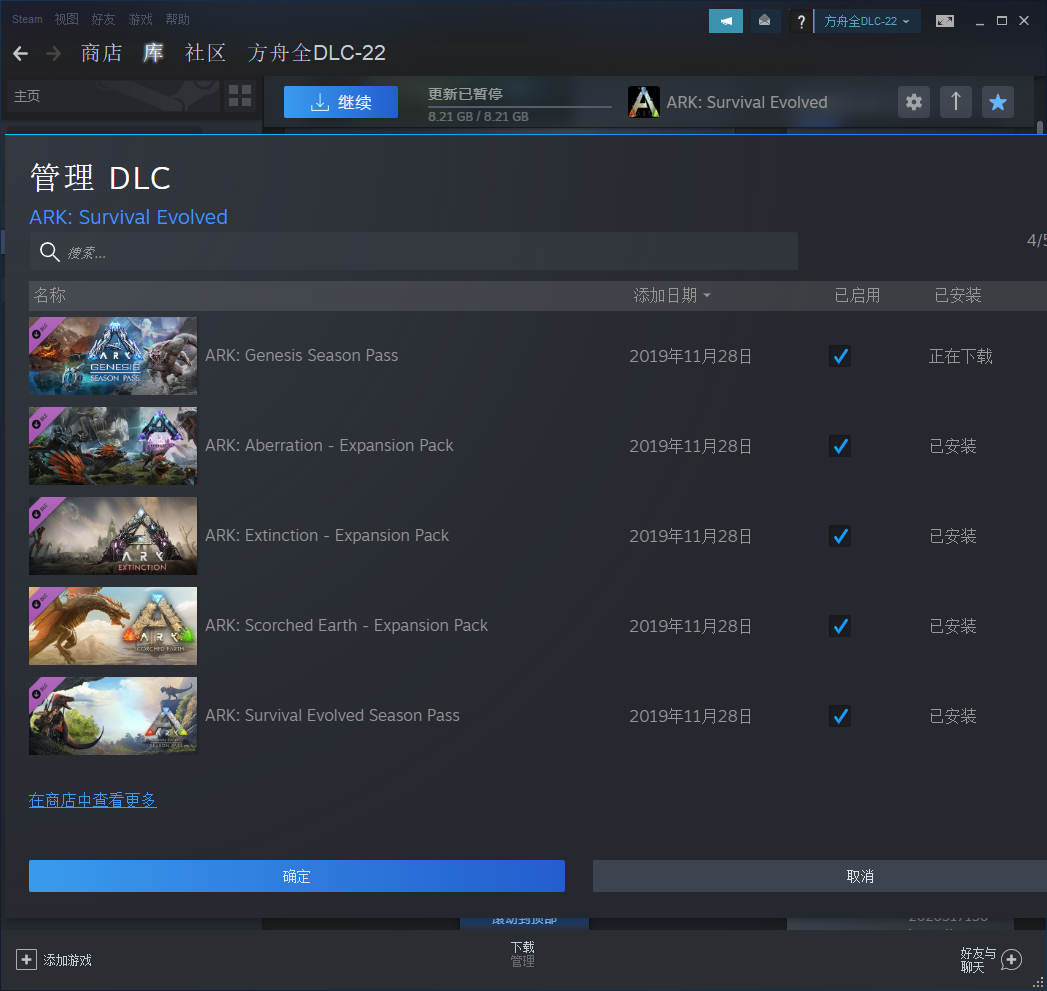Click the 继续 download button
The width and height of the screenshot is (1047, 991).
[x=341, y=102]
